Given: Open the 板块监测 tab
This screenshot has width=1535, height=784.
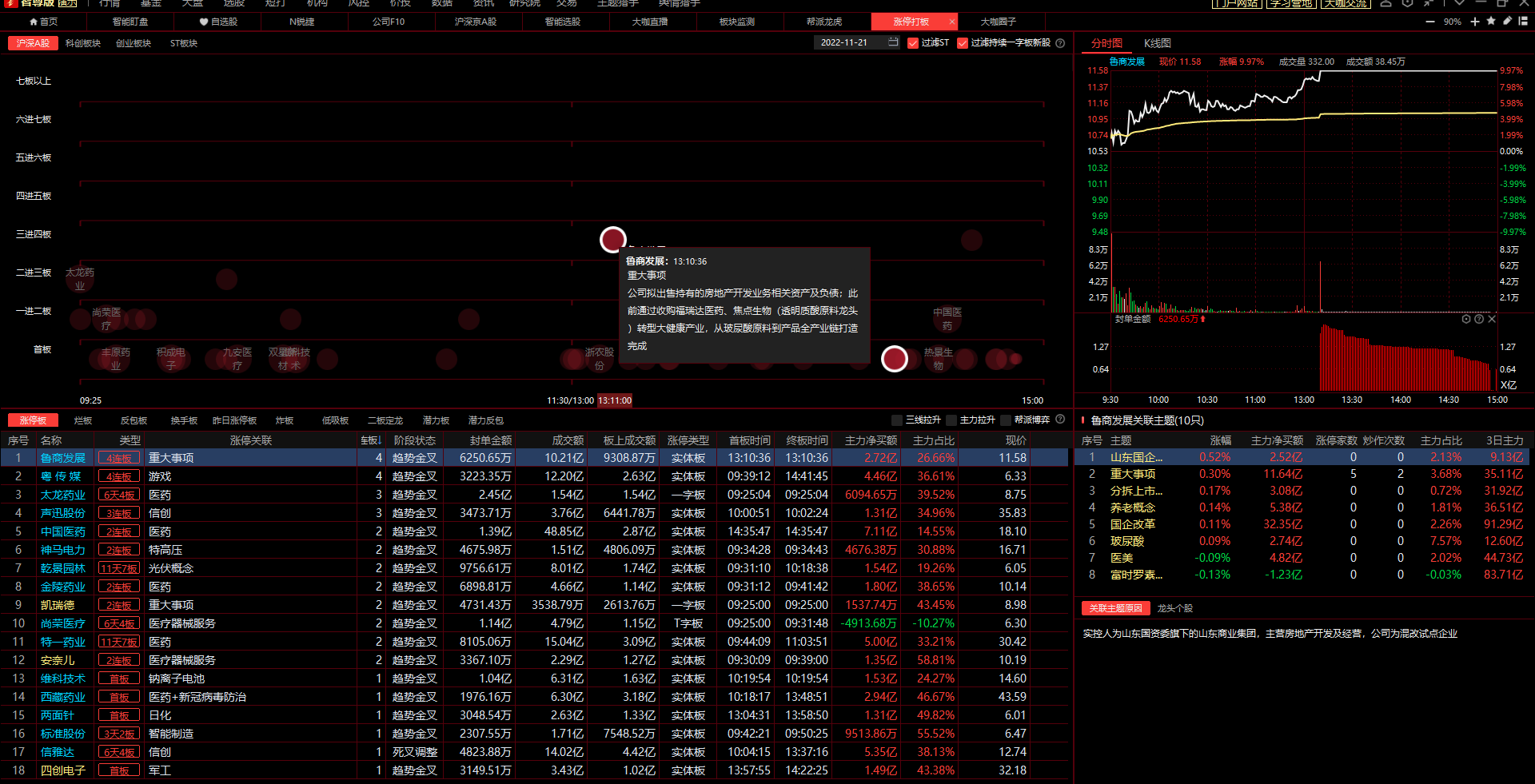Looking at the screenshot, I should 737,22.
